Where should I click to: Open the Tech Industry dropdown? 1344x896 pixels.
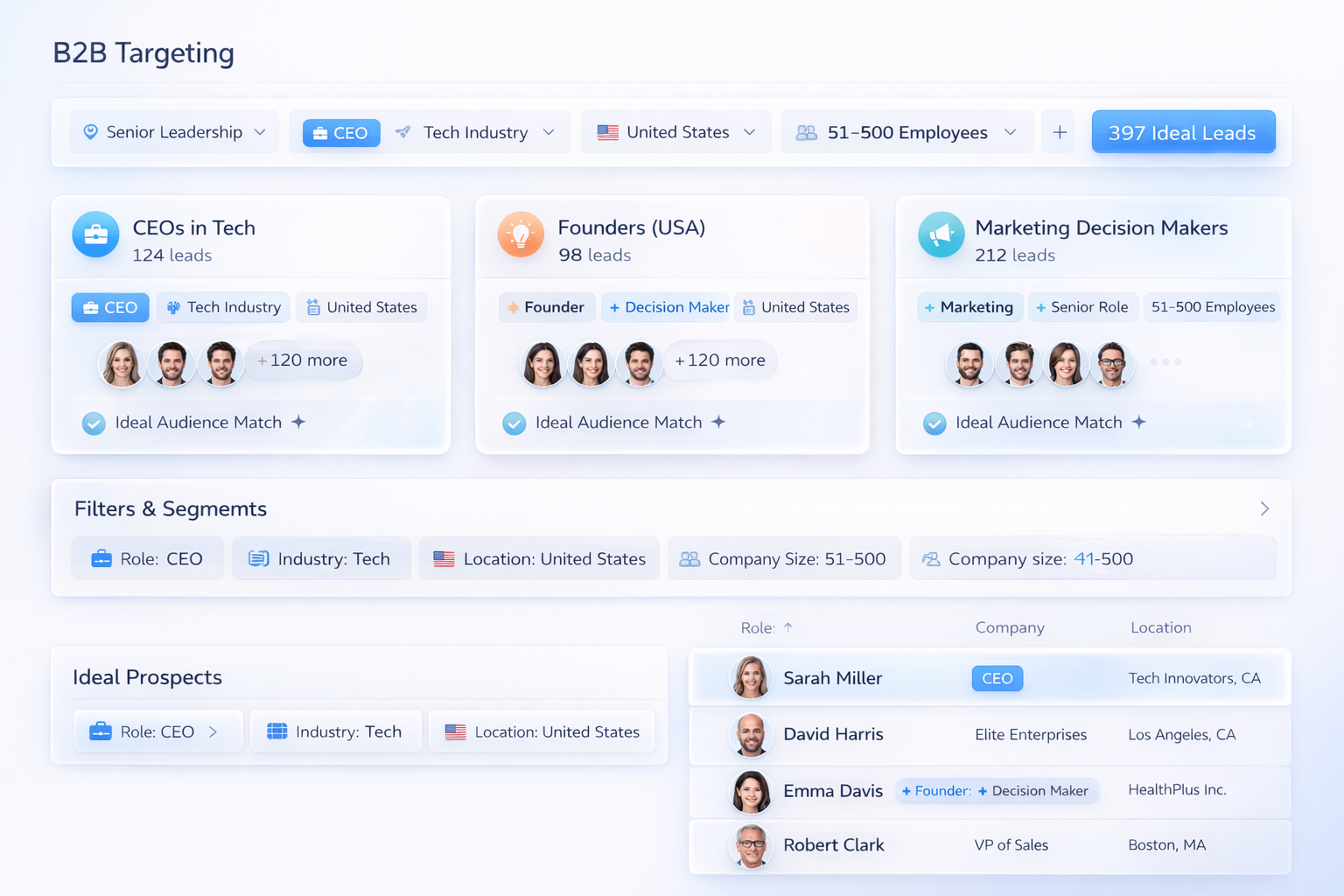pyautogui.click(x=549, y=131)
